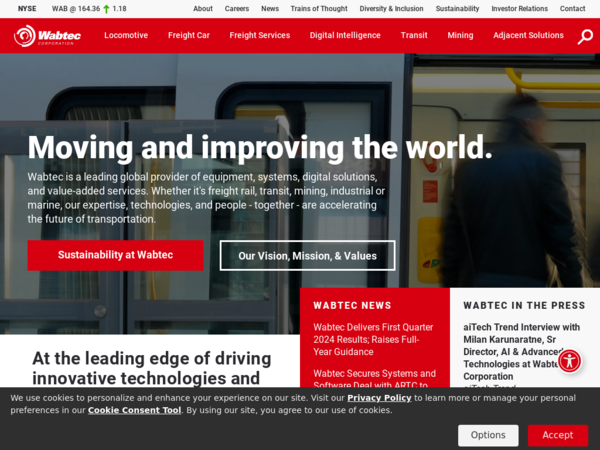Click the Wabtec logo in the header
Screen dimensions: 600x450
tap(47, 36)
